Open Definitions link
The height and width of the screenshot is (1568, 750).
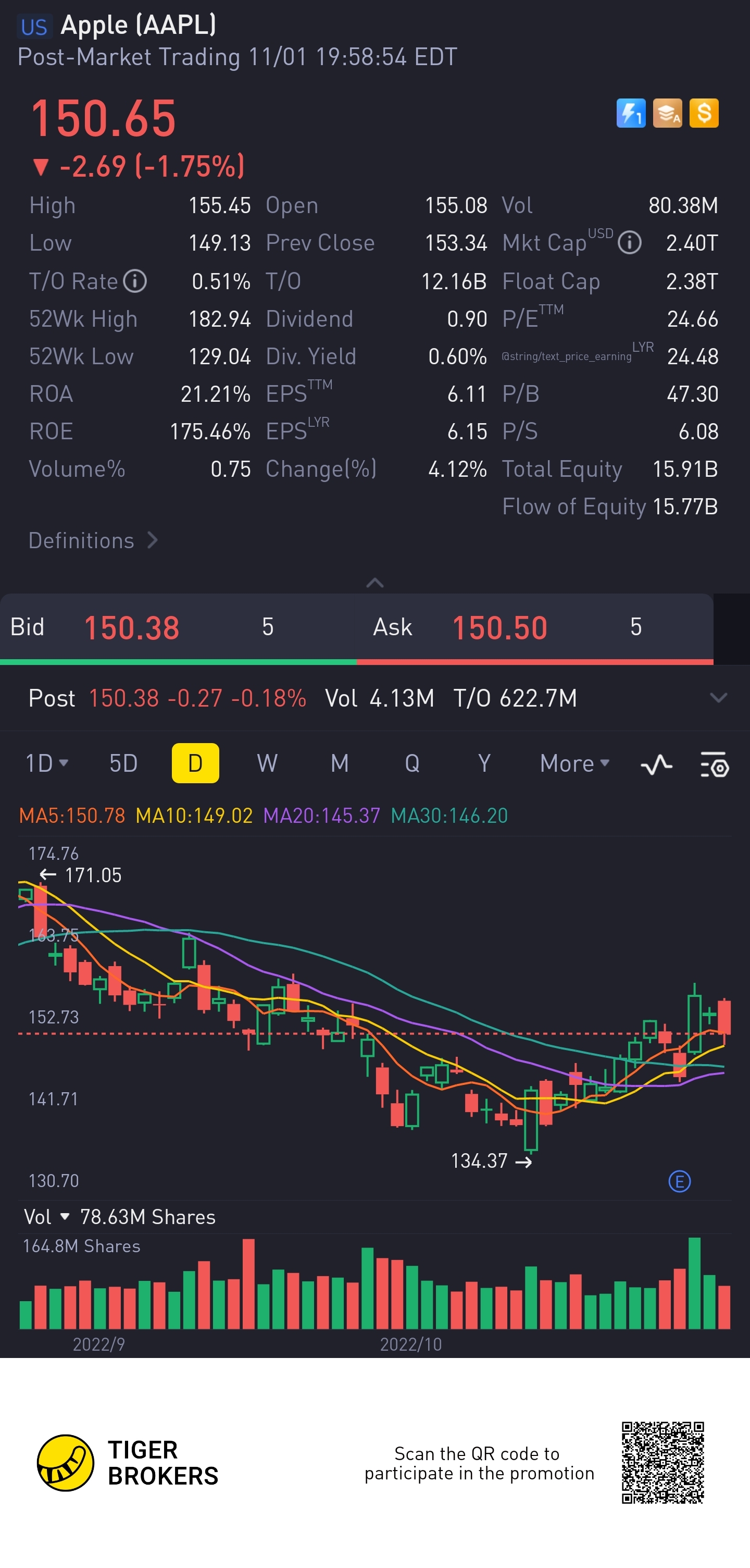tap(93, 540)
